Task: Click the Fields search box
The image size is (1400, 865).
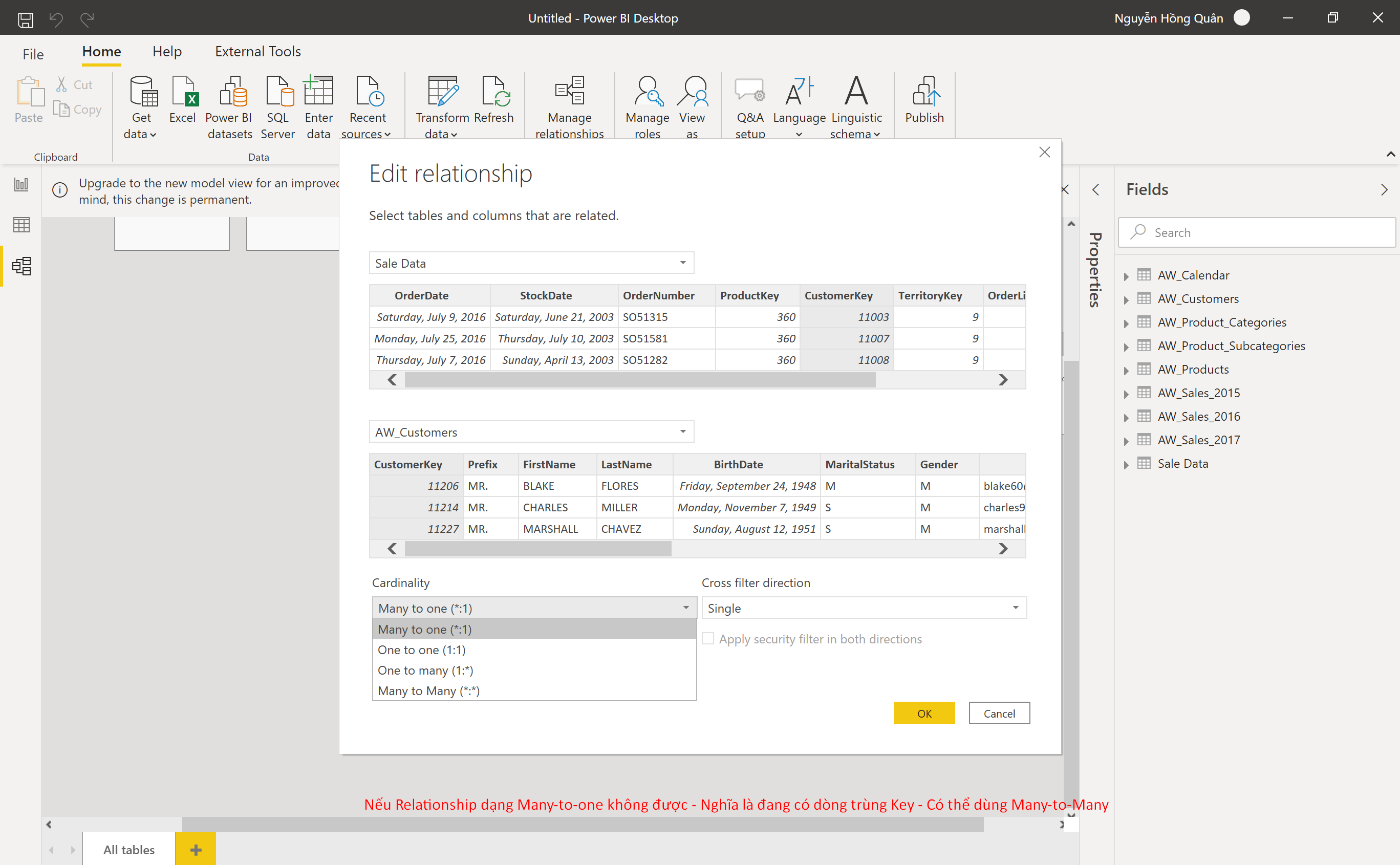Action: [x=1256, y=232]
